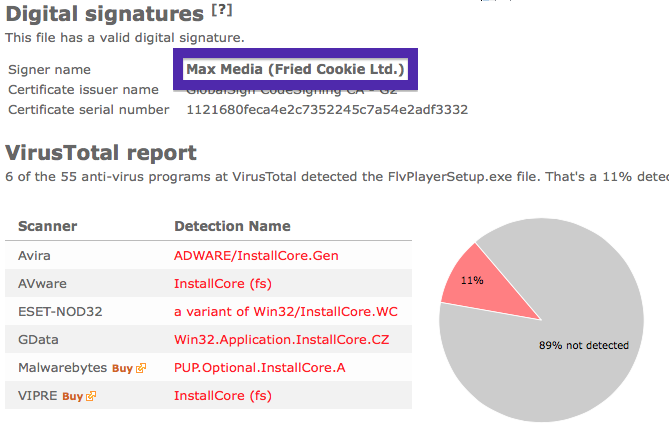Click InstallCore (fs) in the VIPRE row
This screenshot has height=427, width=669.
coord(223,396)
